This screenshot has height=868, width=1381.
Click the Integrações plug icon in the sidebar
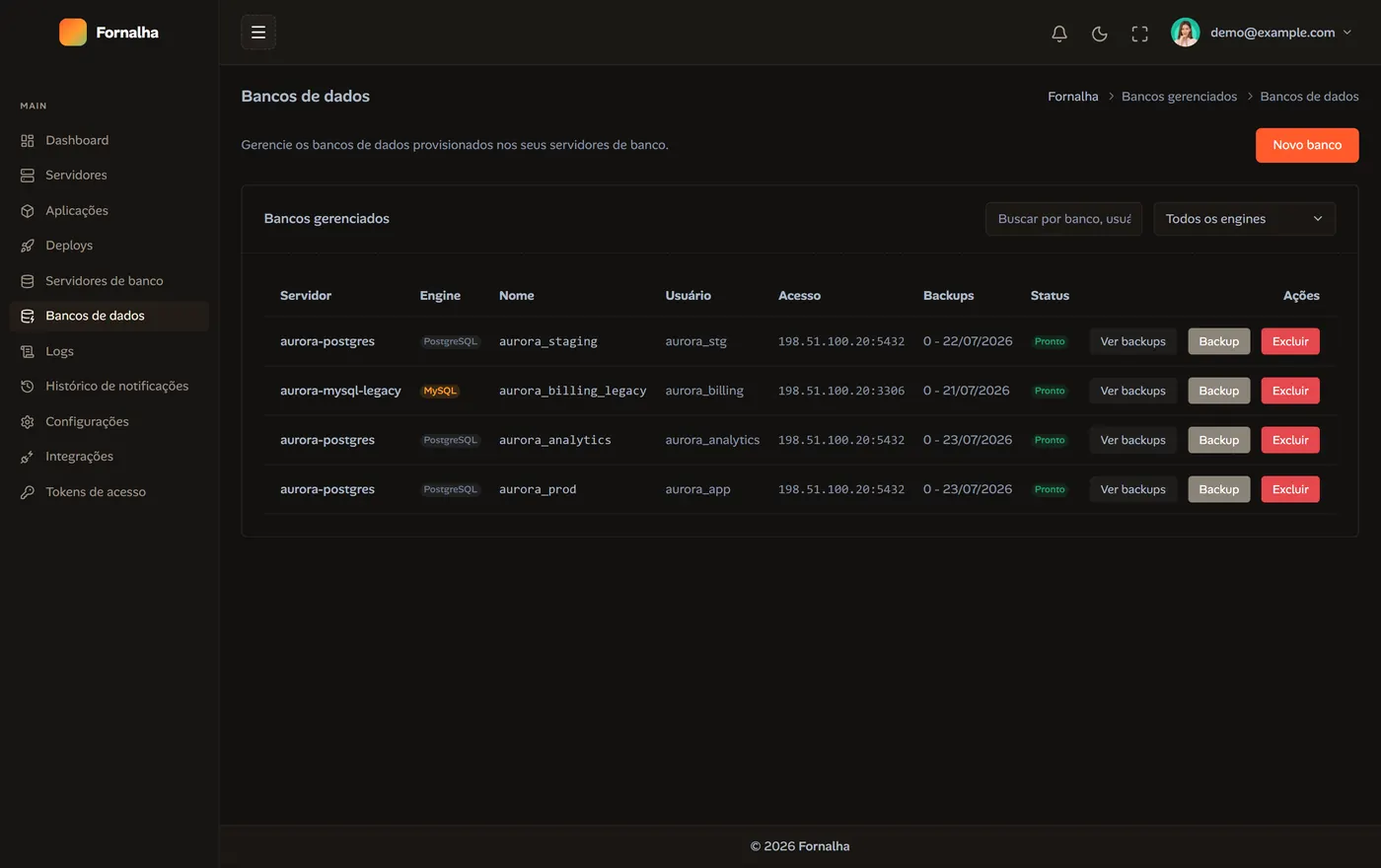[28, 457]
